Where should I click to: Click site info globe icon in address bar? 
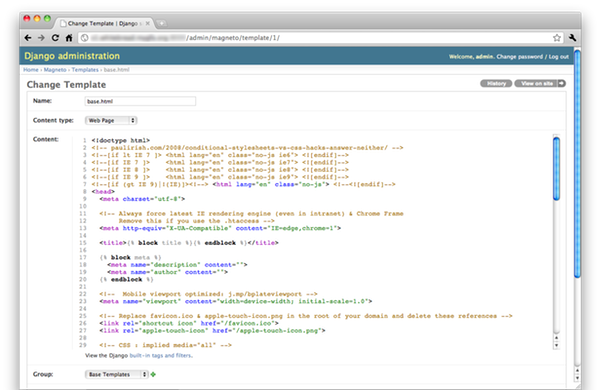pos(85,38)
